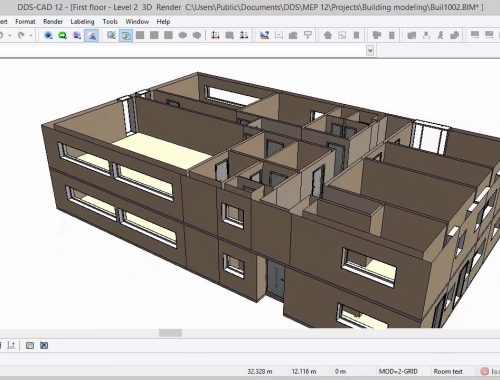Click the magnifier toolbar icon
The height and width of the screenshot is (380, 500).
click(x=111, y=35)
